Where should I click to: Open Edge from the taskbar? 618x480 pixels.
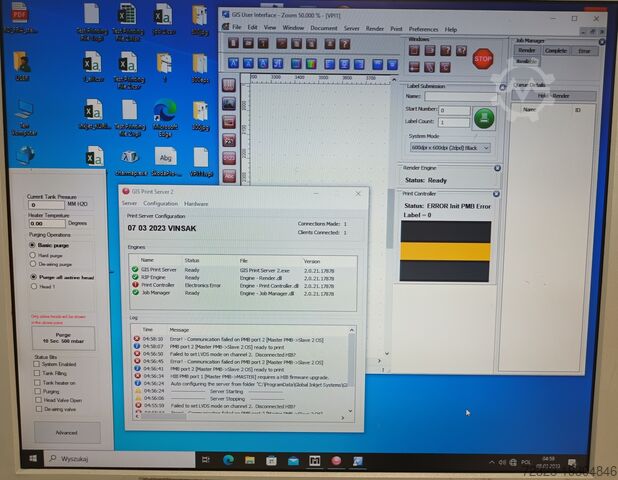[227, 460]
